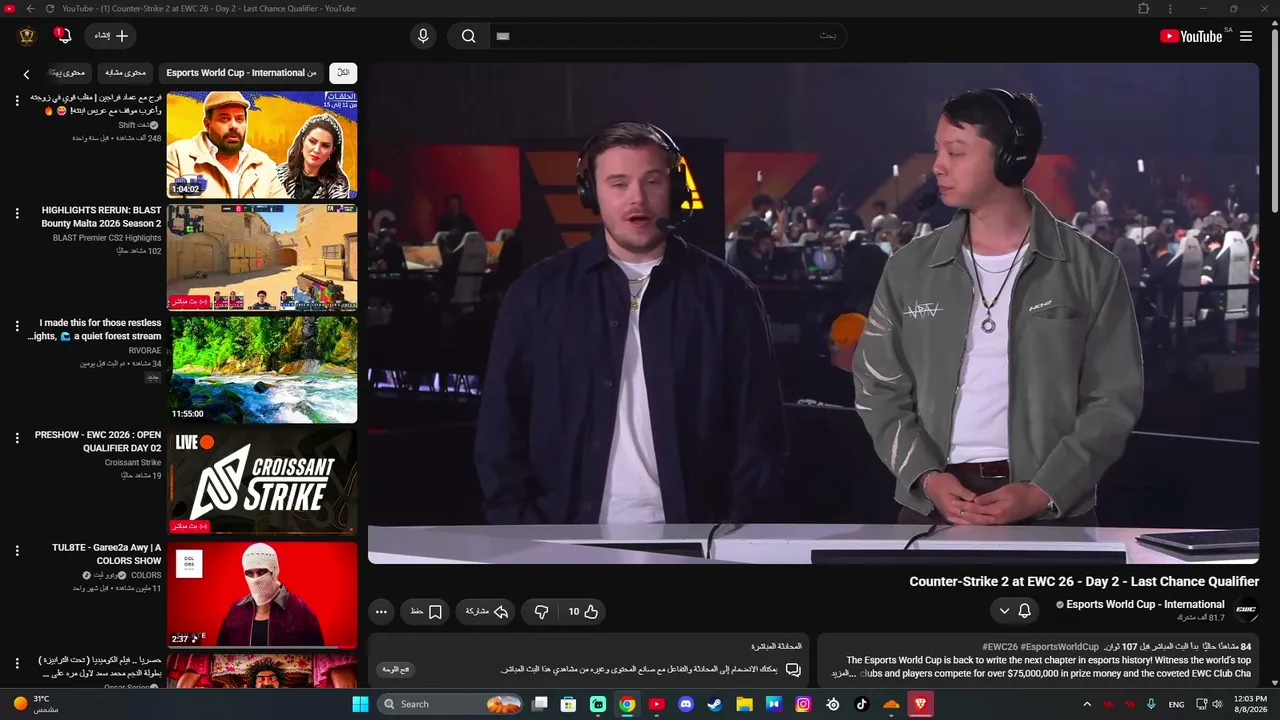Open the live chat panel button
Image resolution: width=1280 pixels, height=720 pixels.
click(x=397, y=670)
